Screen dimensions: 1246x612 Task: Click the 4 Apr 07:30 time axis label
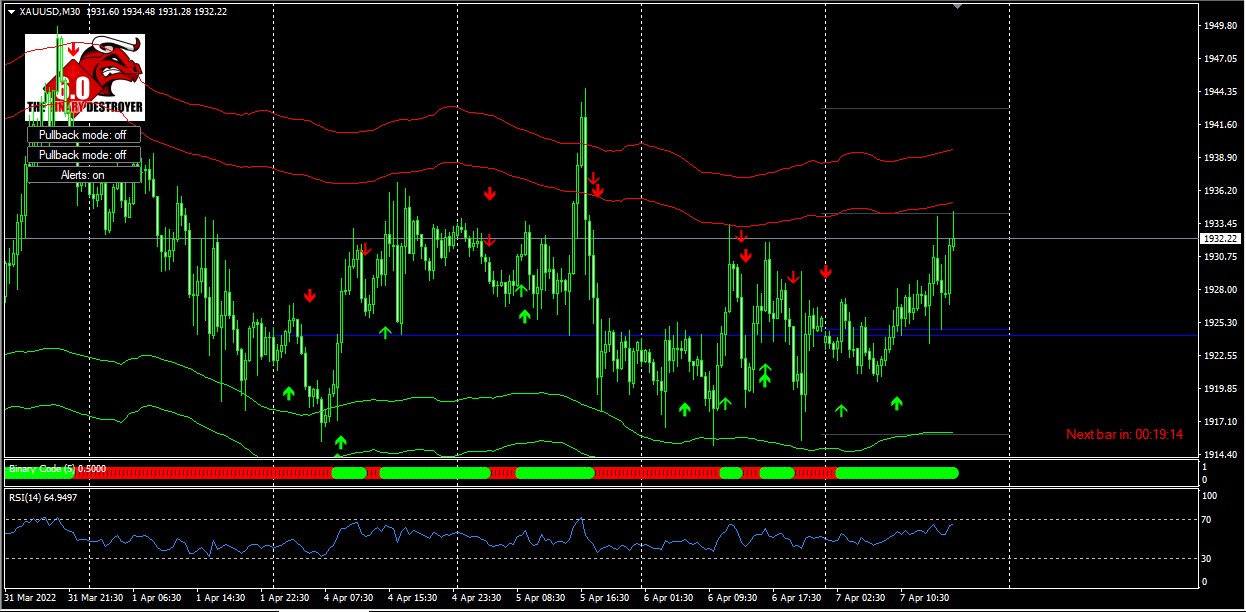coord(350,598)
